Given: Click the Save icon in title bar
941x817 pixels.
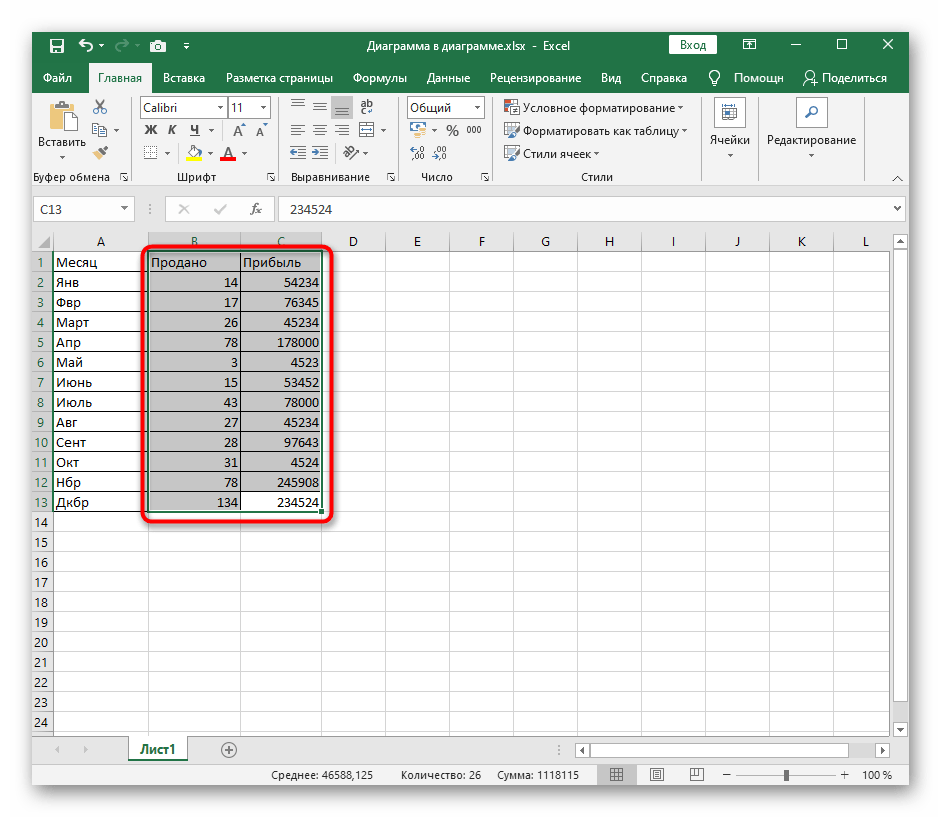Looking at the screenshot, I should tap(56, 46).
